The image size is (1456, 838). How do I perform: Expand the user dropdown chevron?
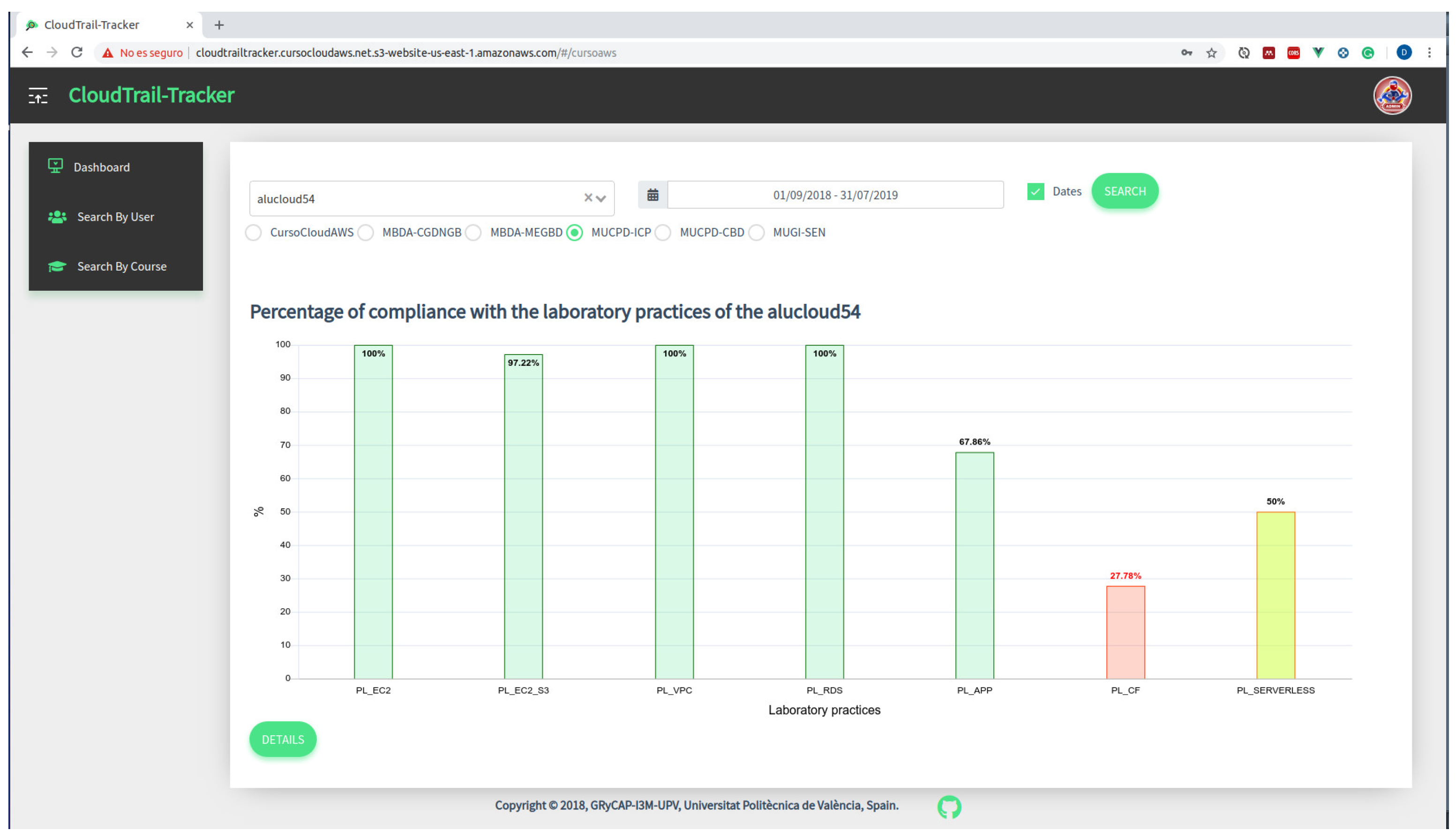600,198
